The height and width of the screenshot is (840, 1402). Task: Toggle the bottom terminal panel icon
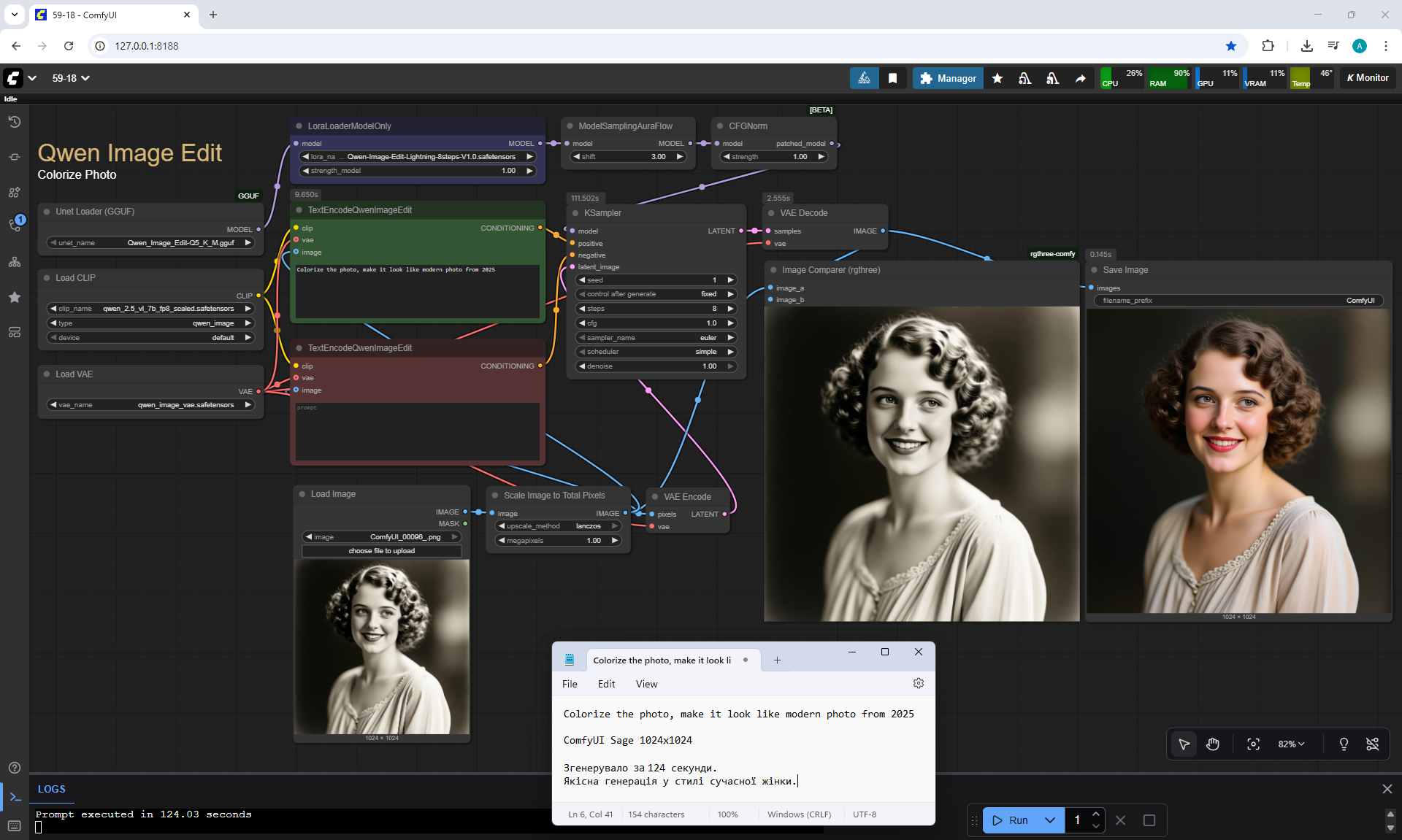pos(15,797)
